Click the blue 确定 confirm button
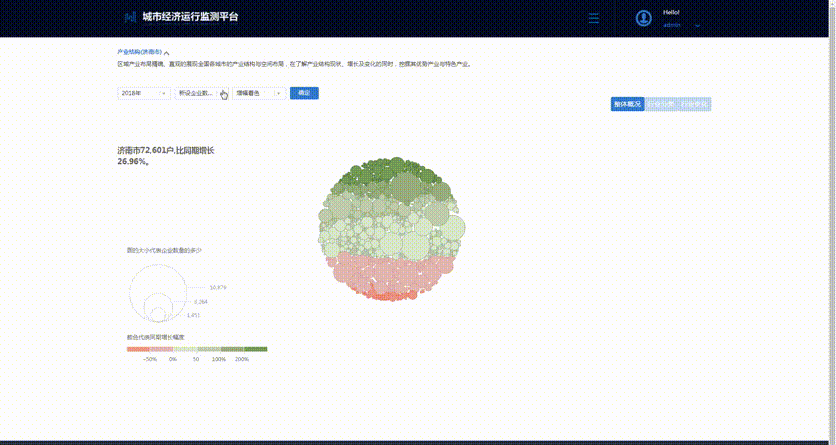This screenshot has width=836, height=445. (304, 93)
